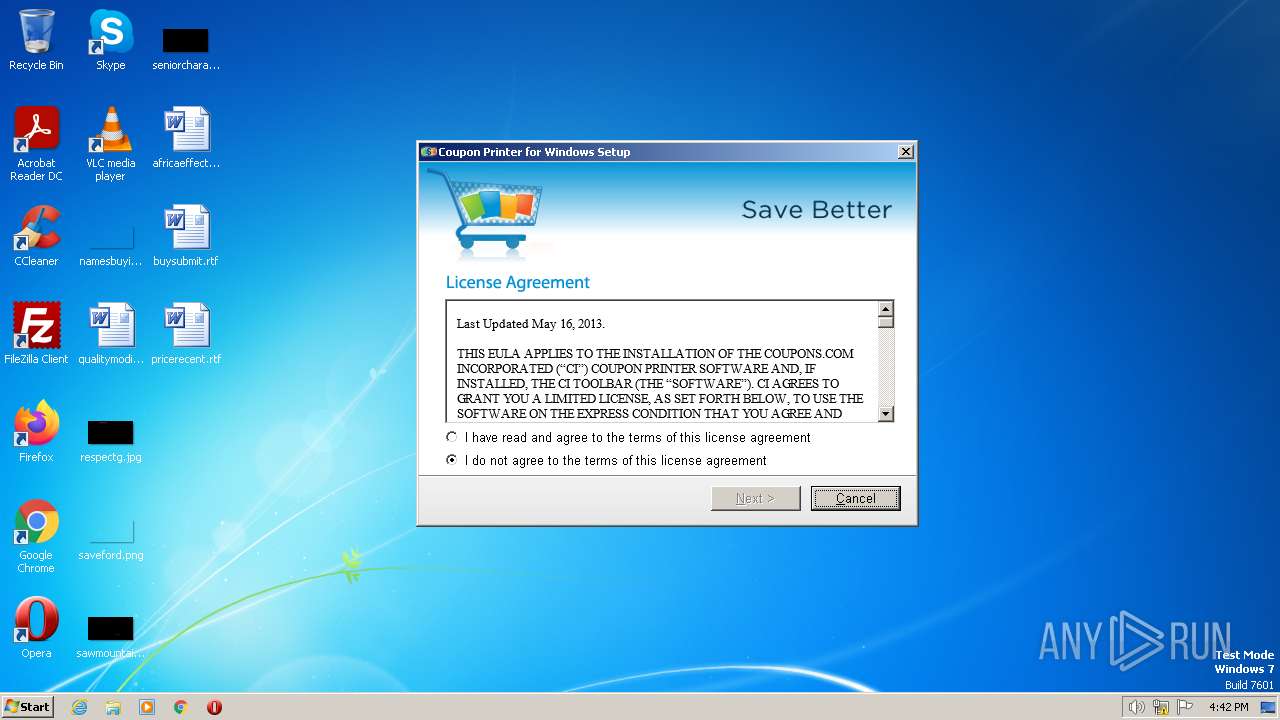Click the license scrollbar thumb
Image resolution: width=1280 pixels, height=720 pixels.
885,321
